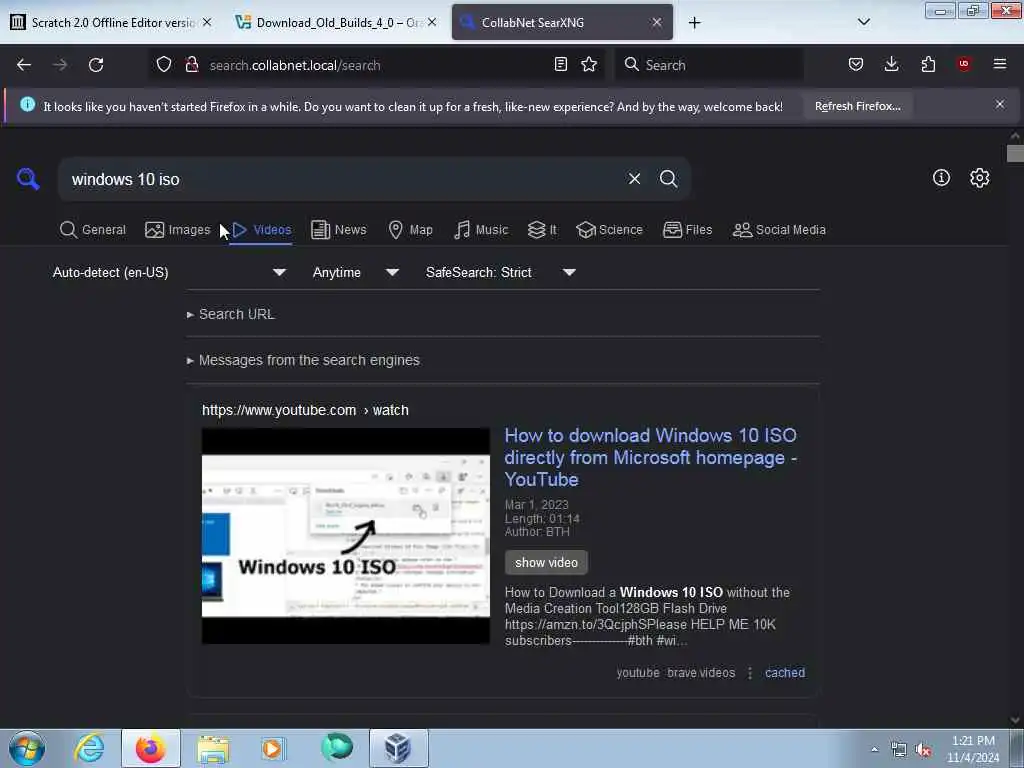
Task: Switch to the Science category tab
Action: [x=609, y=230]
